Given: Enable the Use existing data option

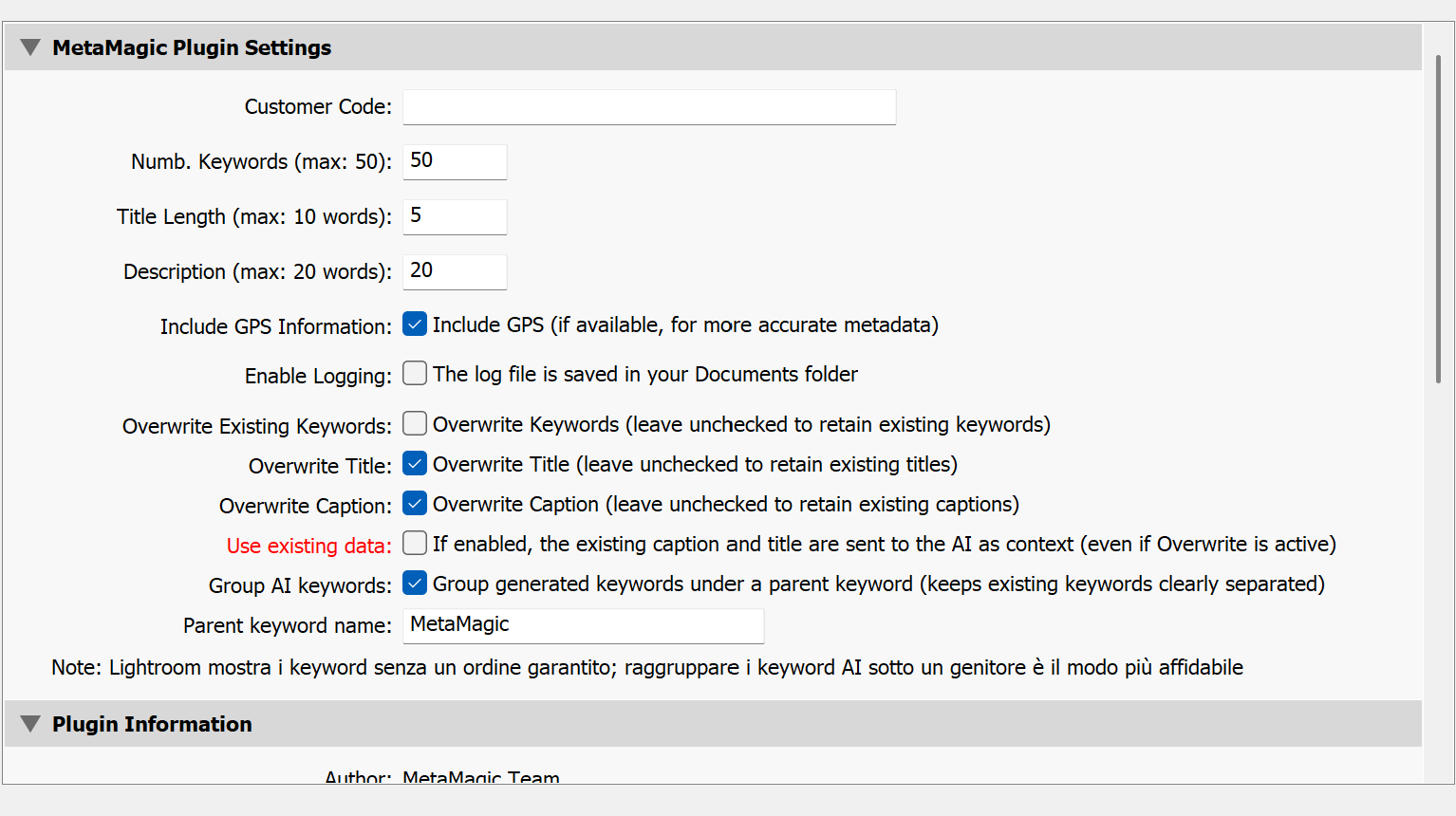Looking at the screenshot, I should (x=414, y=543).
